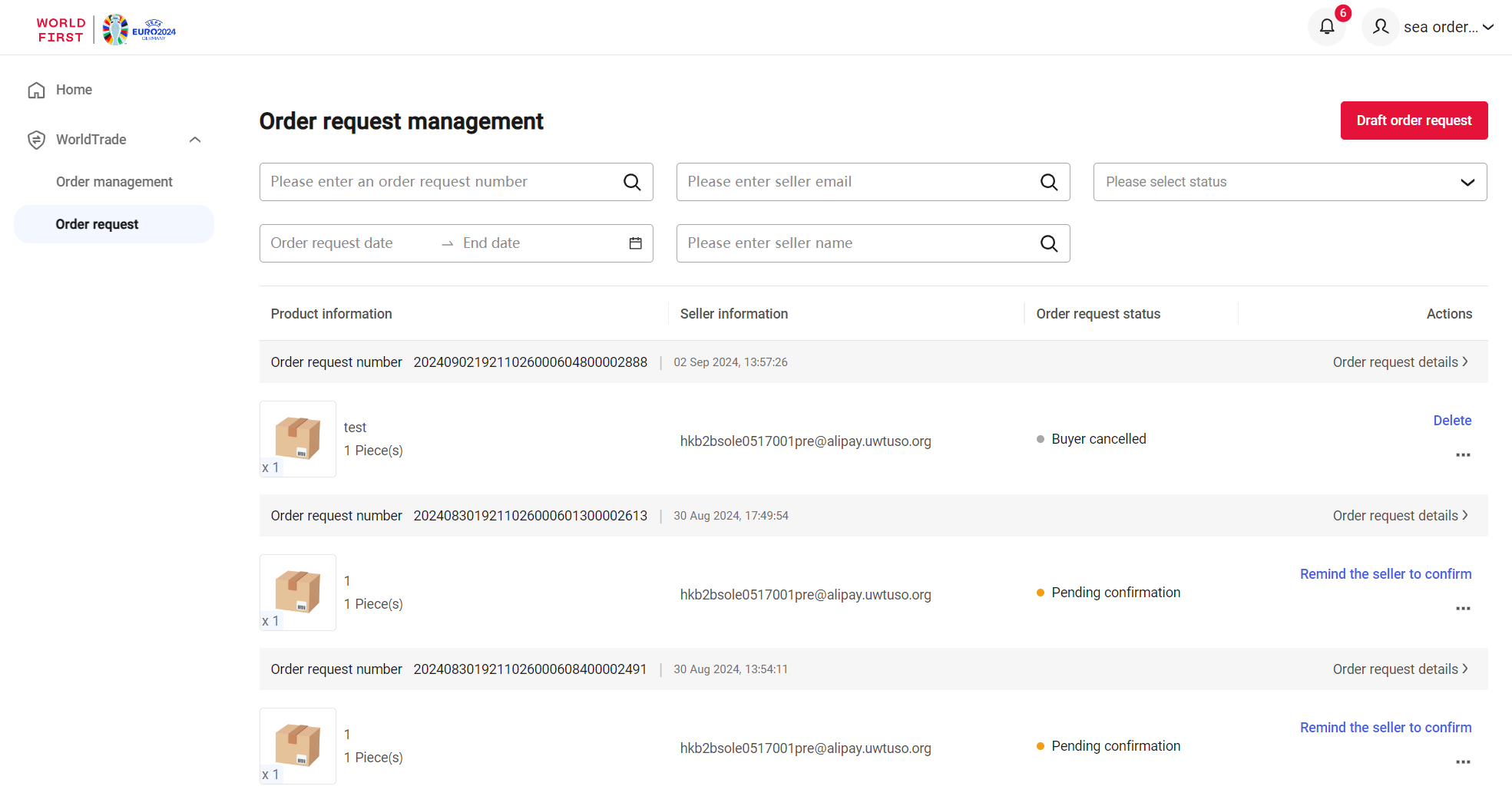The image size is (1512, 796).
Task: Focus the order request number input field
Action: [442, 182]
